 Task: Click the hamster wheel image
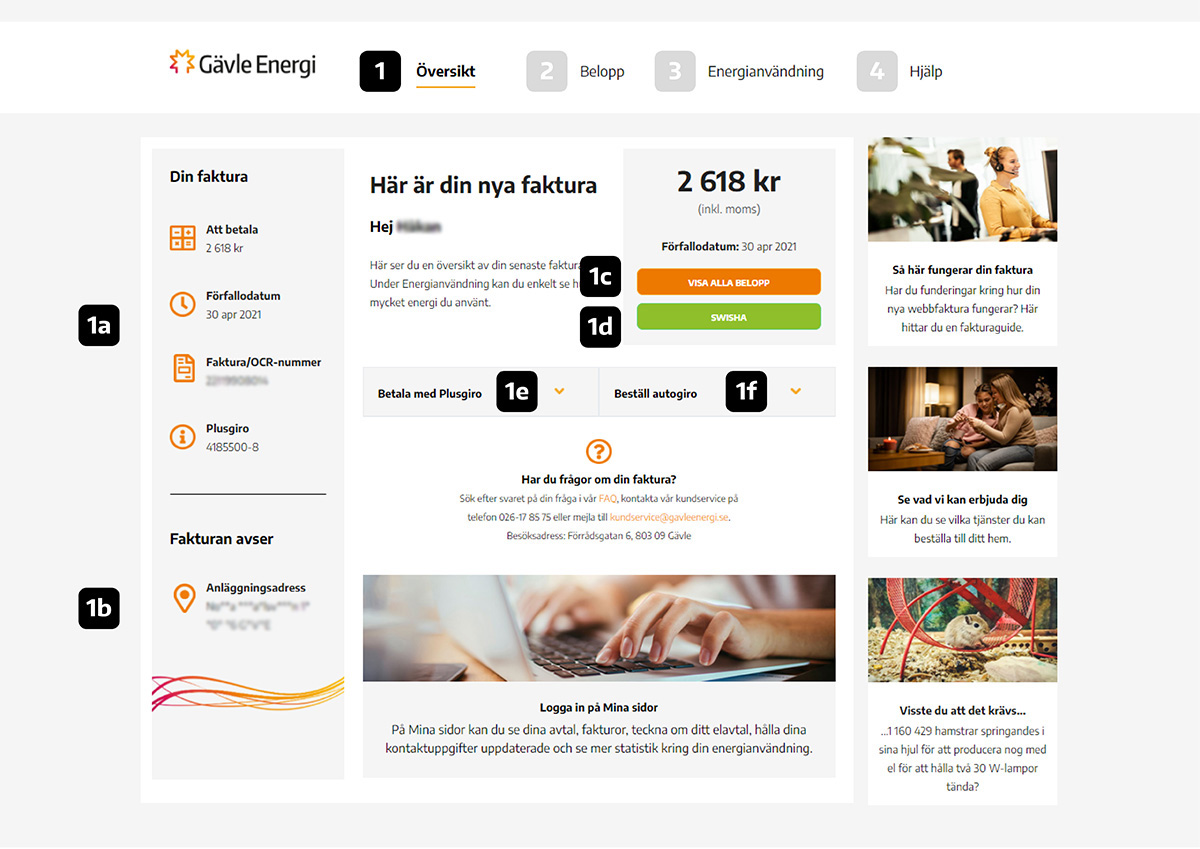pos(963,630)
